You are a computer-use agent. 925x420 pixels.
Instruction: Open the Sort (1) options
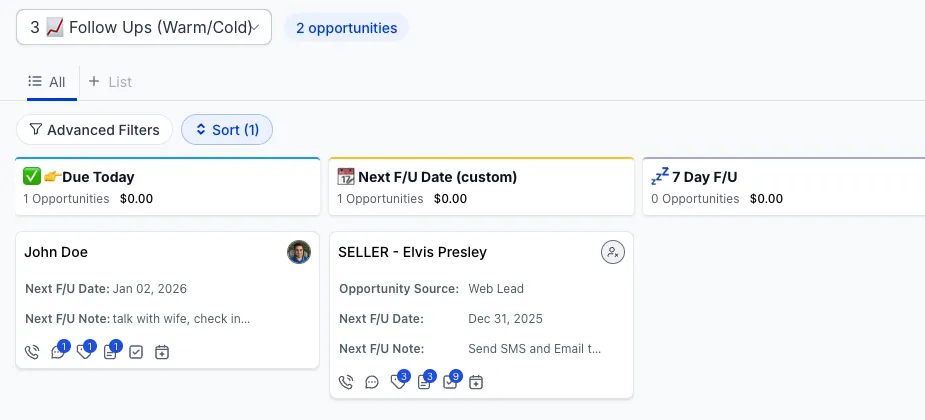pos(227,130)
